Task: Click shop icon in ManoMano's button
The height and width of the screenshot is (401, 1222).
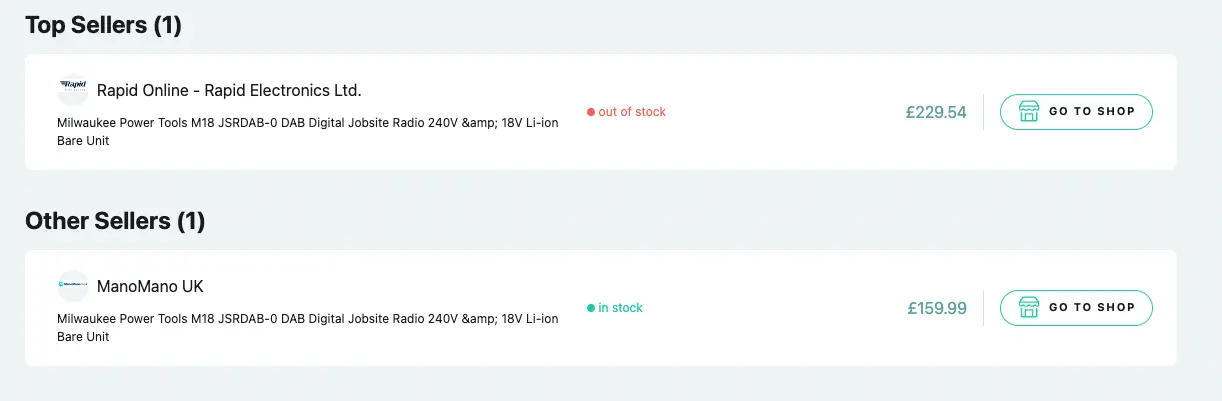Action: coord(1029,308)
